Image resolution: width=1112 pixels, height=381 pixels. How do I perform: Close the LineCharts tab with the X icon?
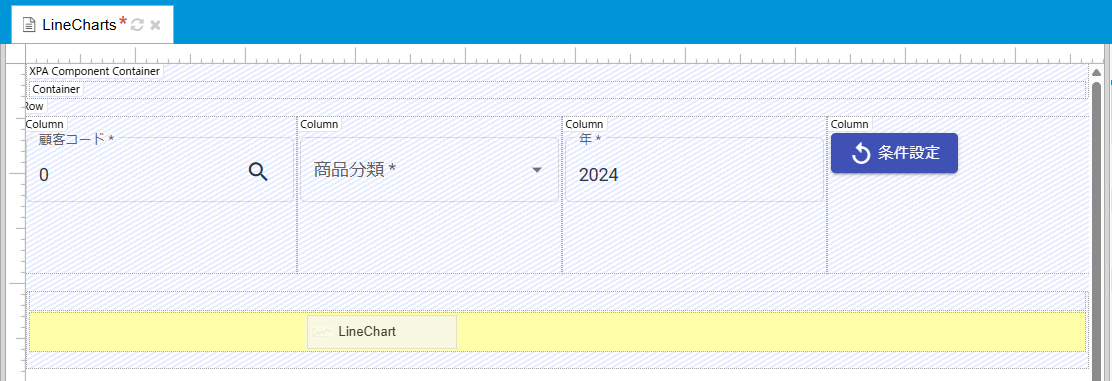[155, 25]
